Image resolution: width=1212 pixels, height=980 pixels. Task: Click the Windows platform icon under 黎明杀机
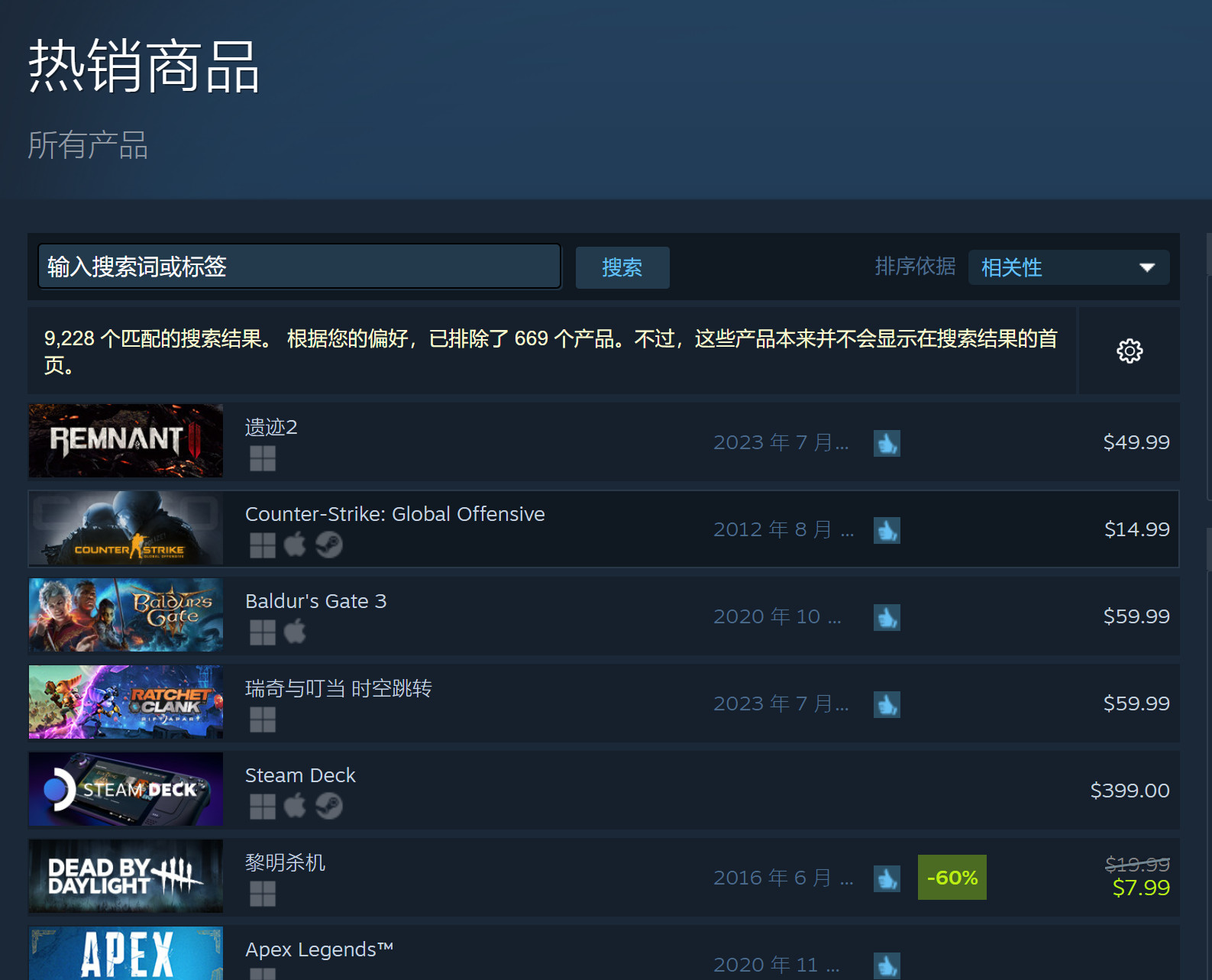(263, 893)
